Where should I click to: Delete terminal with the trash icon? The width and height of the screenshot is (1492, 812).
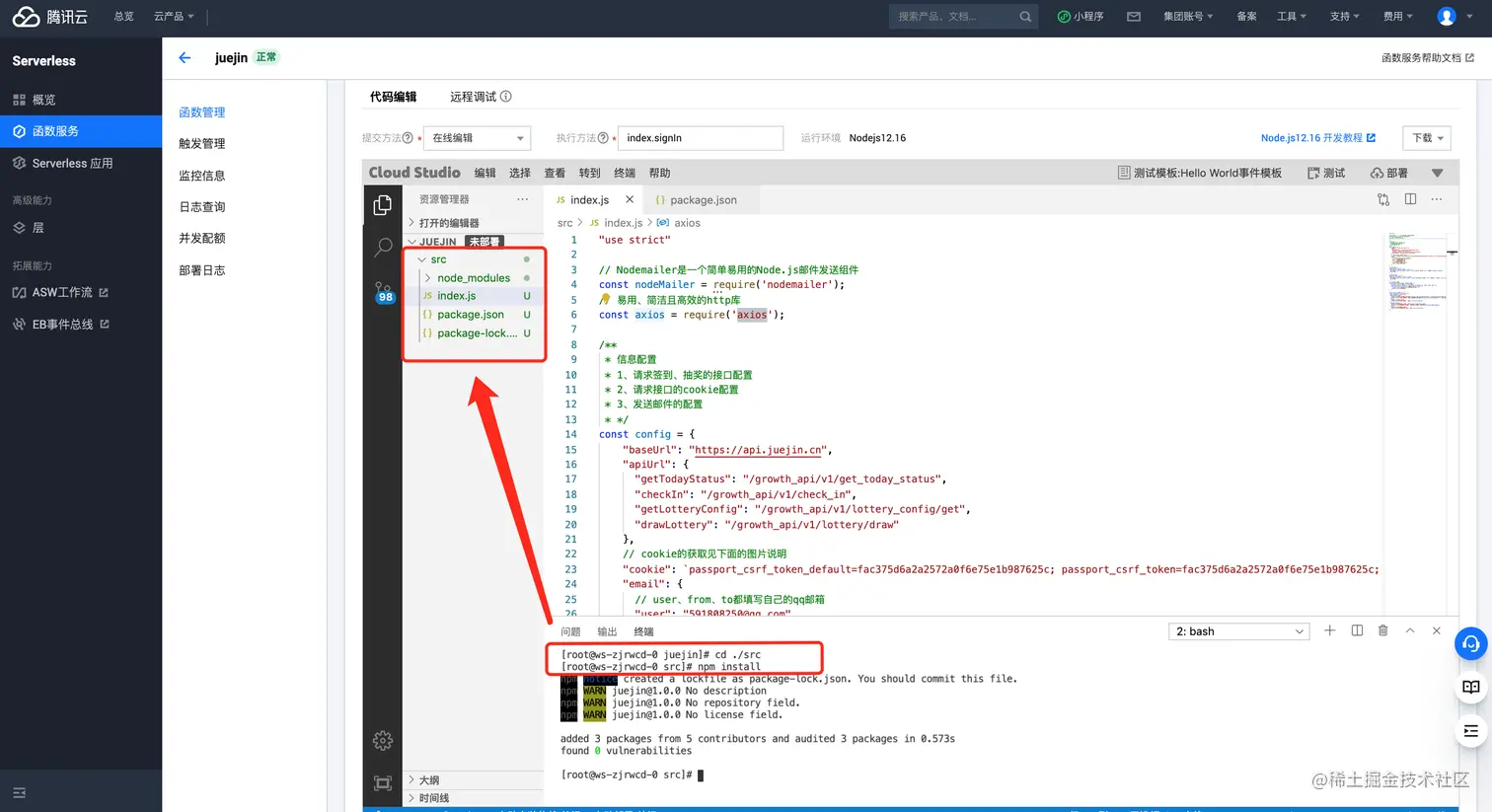pyautogui.click(x=1382, y=630)
